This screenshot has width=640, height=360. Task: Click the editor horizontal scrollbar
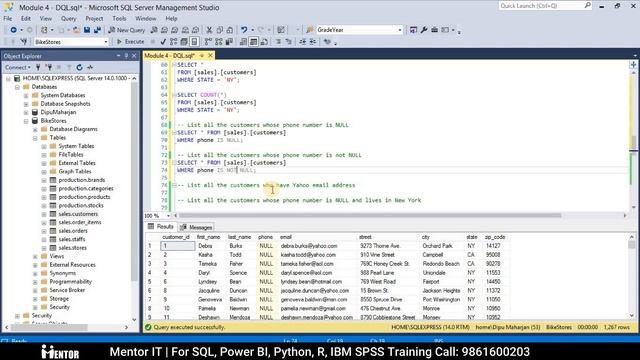369,216
